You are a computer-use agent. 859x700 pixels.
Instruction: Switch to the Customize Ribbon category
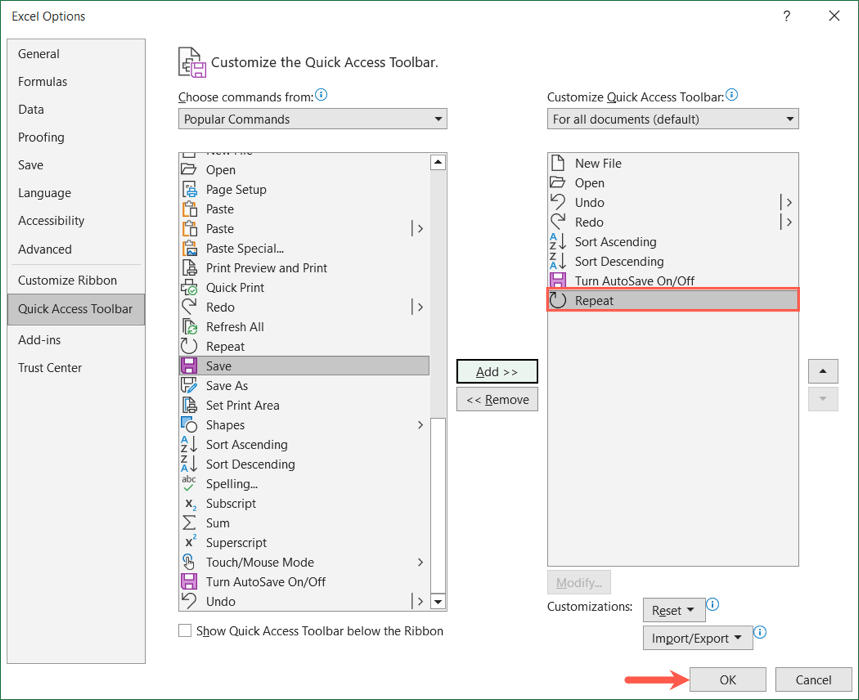tap(67, 280)
